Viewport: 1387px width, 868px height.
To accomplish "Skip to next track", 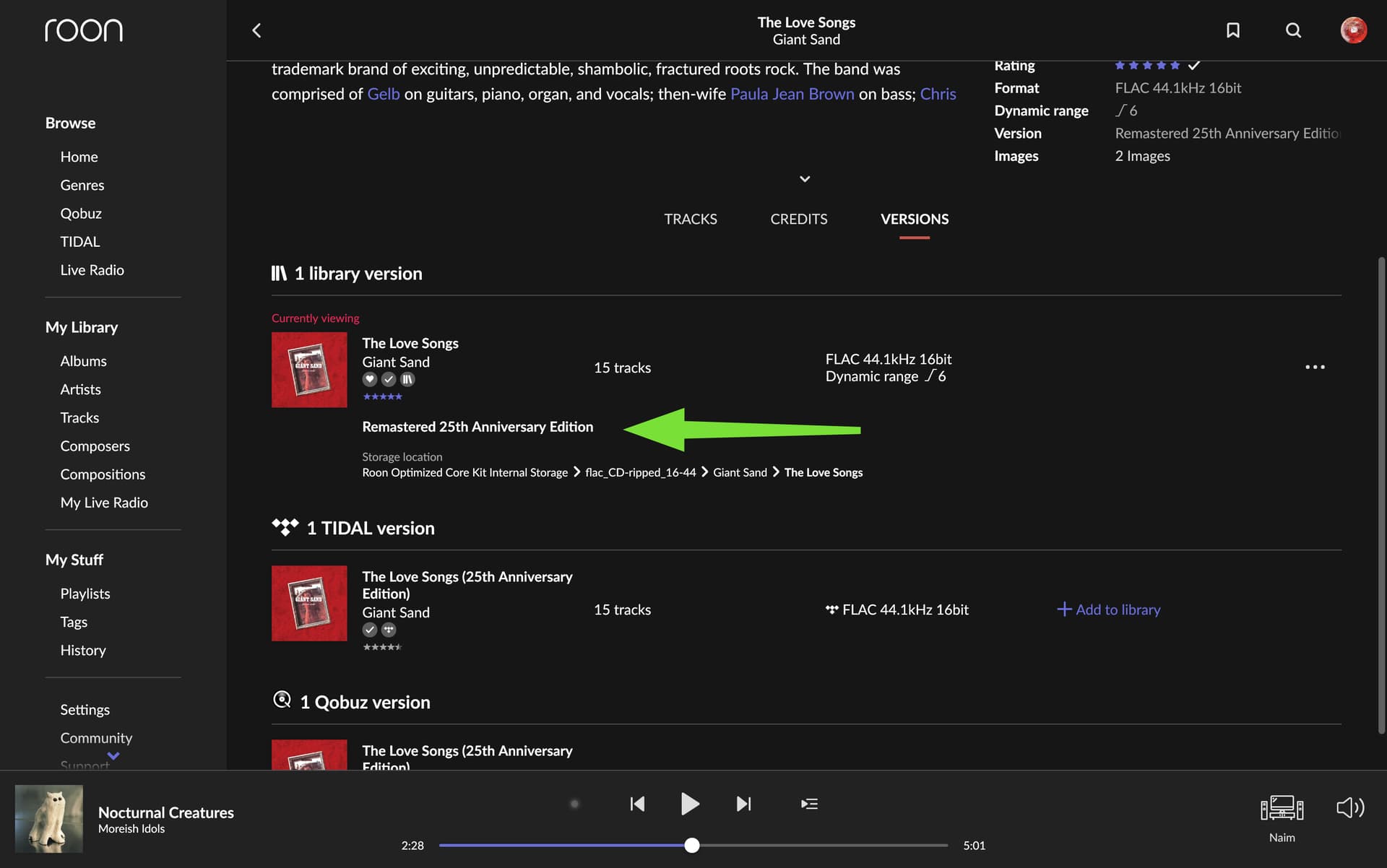I will click(x=743, y=804).
